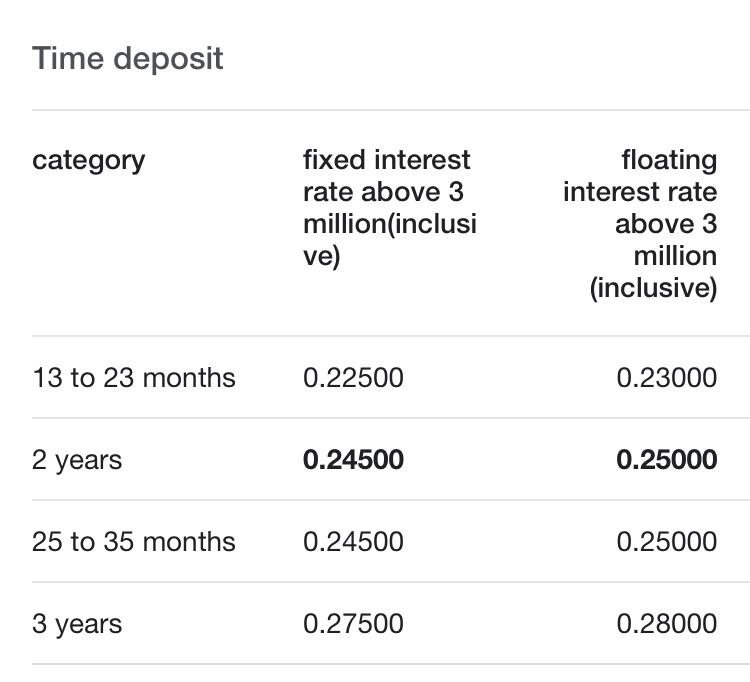Image resolution: width=750 pixels, height=682 pixels.
Task: Click the 13 to 23 months label
Action: [x=134, y=378]
